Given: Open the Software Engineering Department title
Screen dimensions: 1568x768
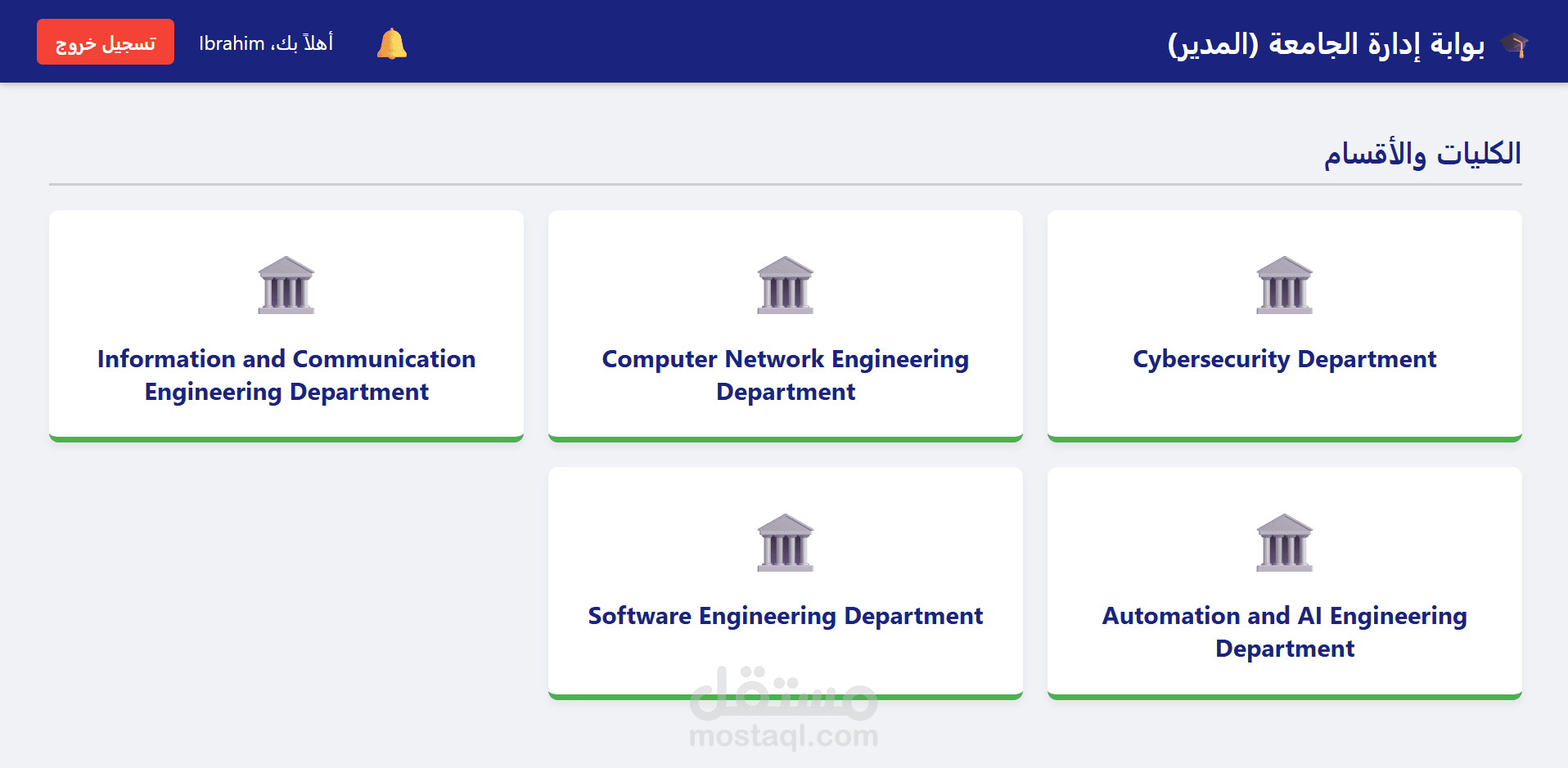Looking at the screenshot, I should pyautogui.click(x=786, y=616).
